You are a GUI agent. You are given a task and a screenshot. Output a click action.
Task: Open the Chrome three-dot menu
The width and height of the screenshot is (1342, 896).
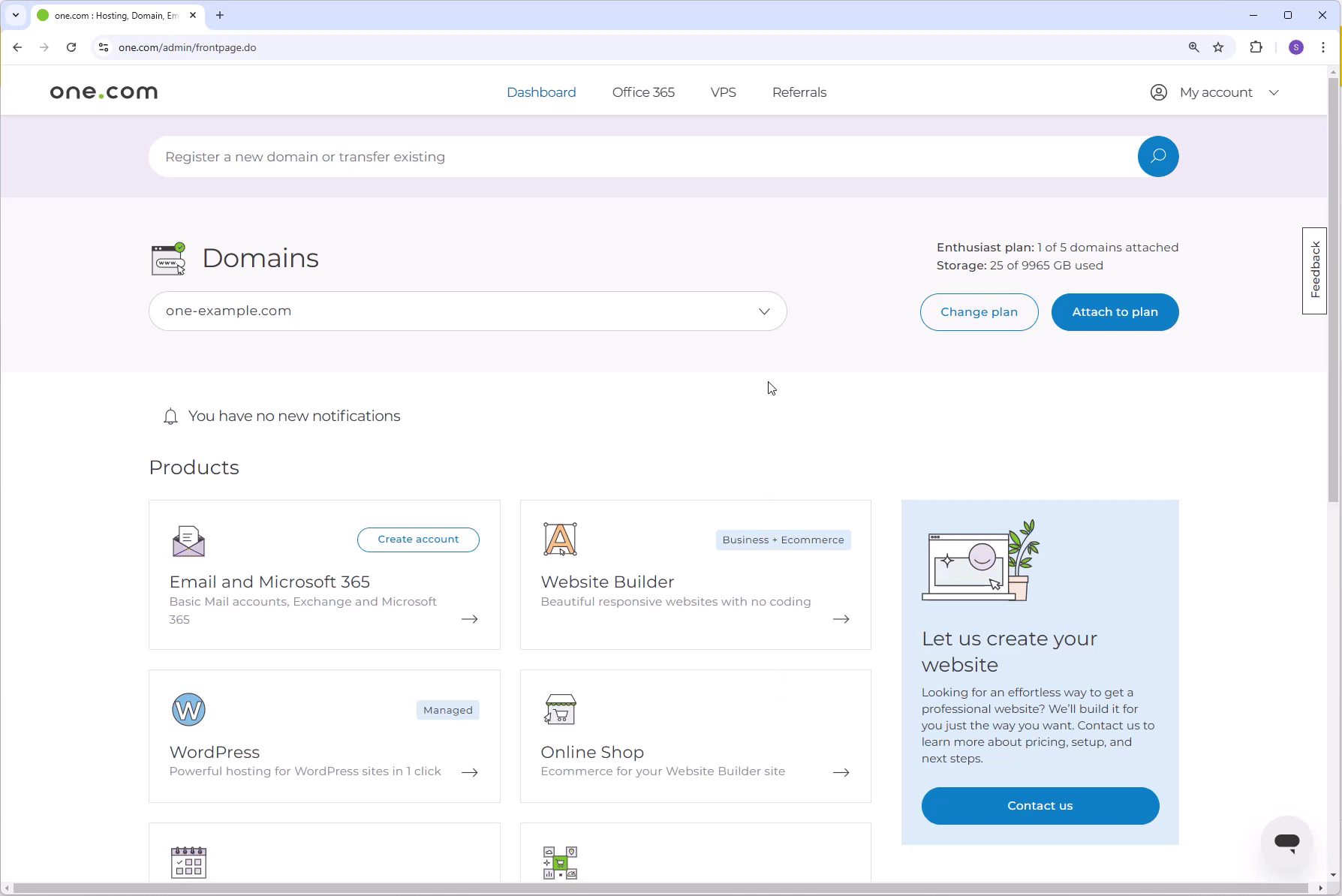click(x=1323, y=47)
